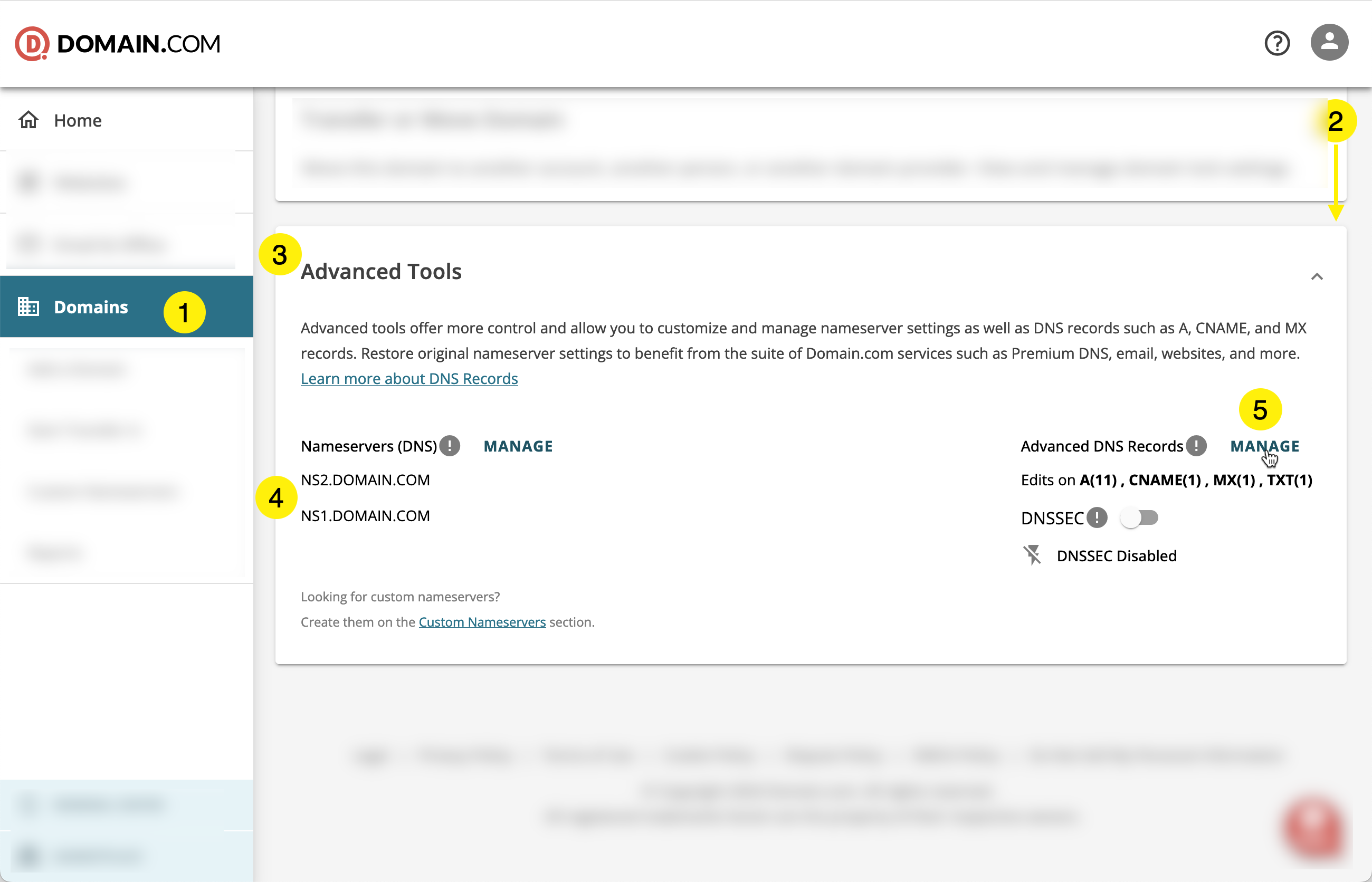Click MANAGE next to Nameservers (DNS)

[518, 446]
